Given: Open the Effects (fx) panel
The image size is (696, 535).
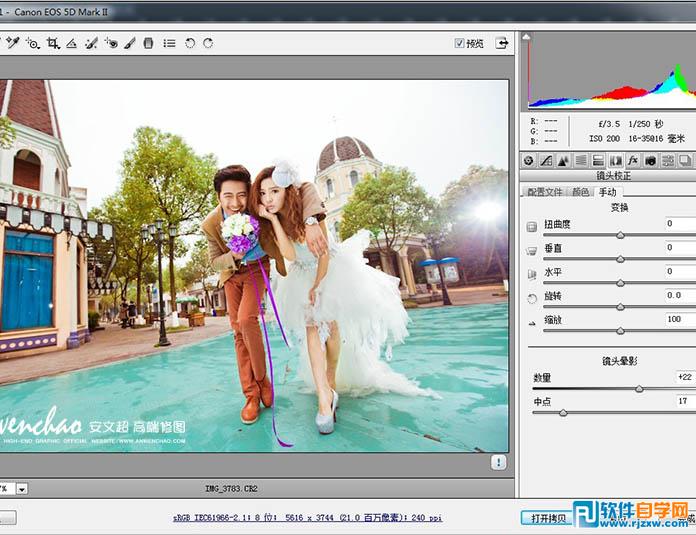Looking at the screenshot, I should point(633,160).
